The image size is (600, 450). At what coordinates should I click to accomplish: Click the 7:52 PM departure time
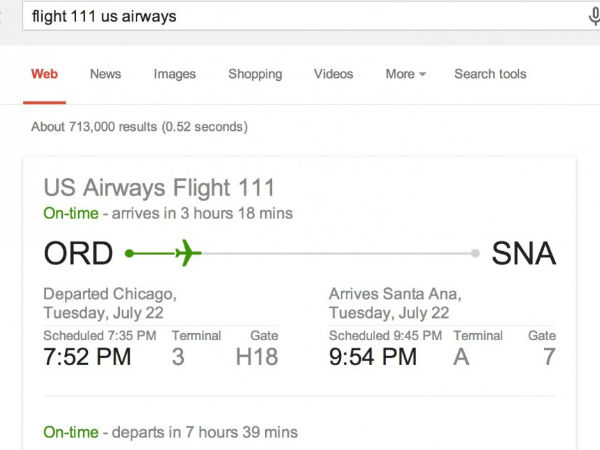coord(87,357)
